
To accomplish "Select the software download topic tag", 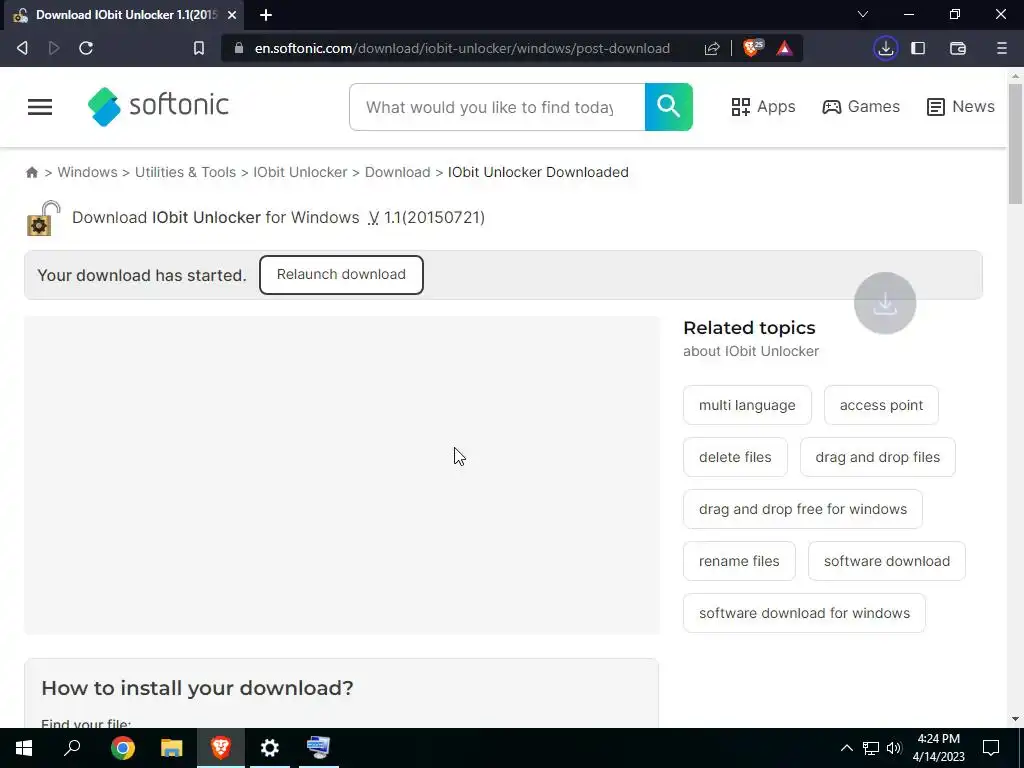I will tap(887, 561).
